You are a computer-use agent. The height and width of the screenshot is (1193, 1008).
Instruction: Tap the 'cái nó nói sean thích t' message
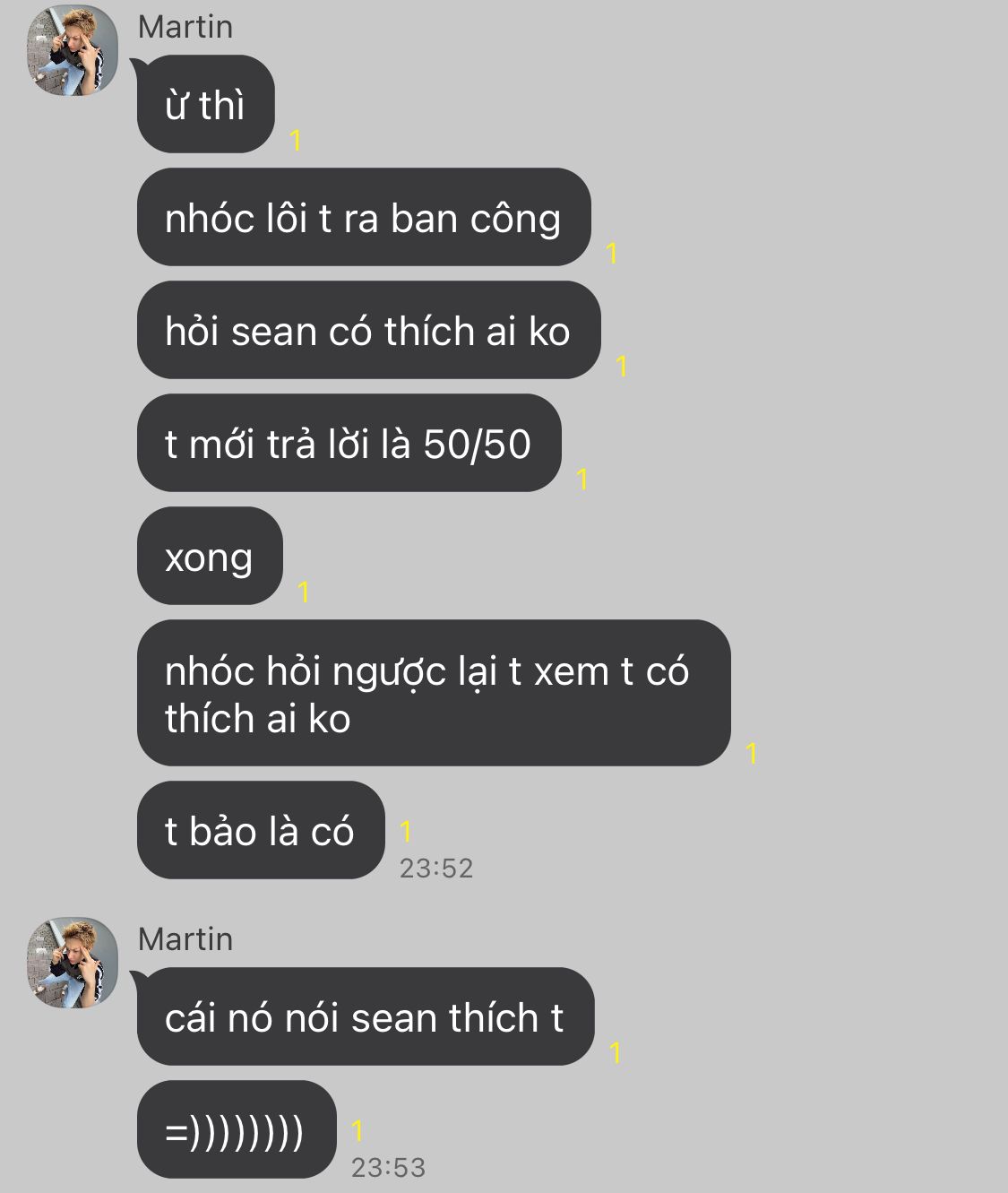[x=366, y=1016]
